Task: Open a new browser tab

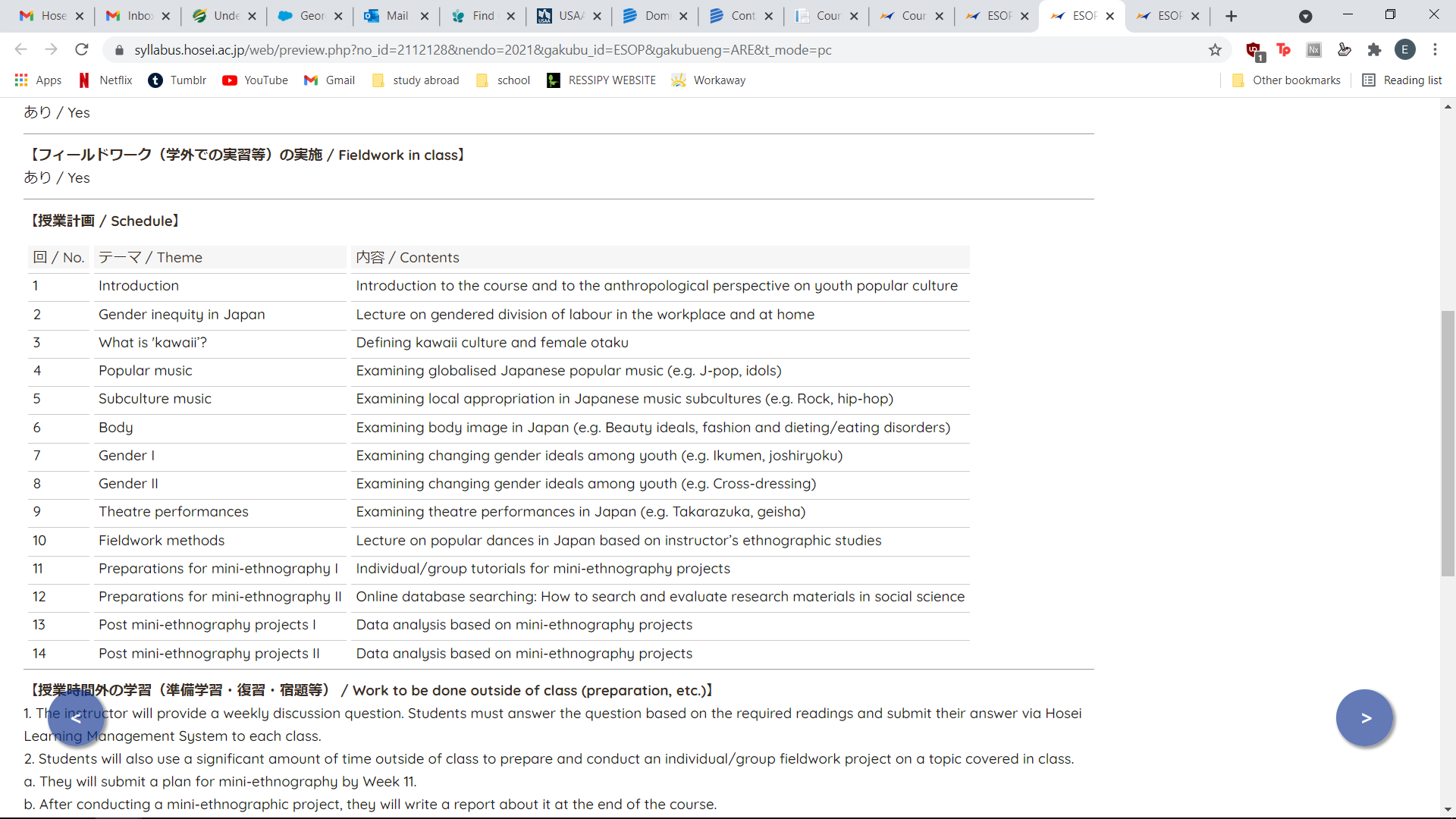Action: (x=1231, y=16)
